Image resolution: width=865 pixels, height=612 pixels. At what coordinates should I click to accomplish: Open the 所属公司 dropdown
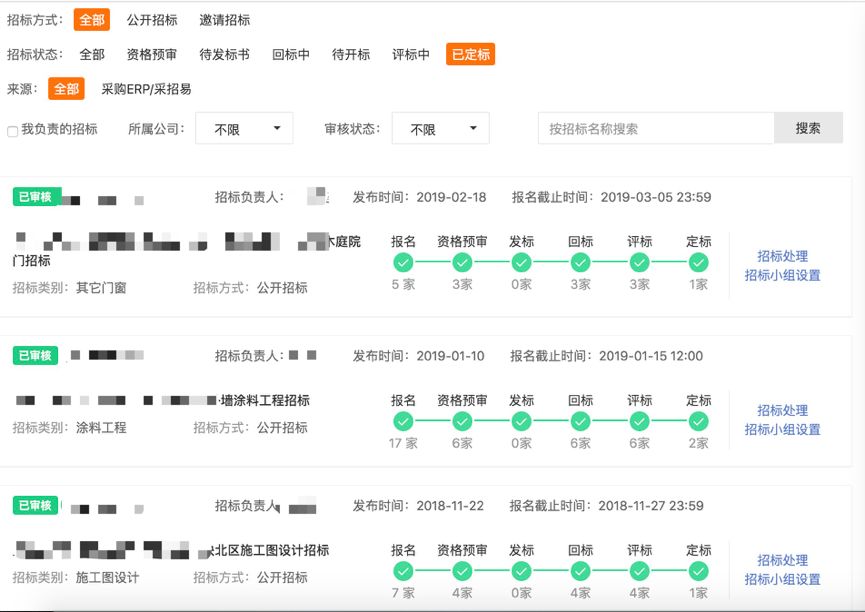coord(244,129)
